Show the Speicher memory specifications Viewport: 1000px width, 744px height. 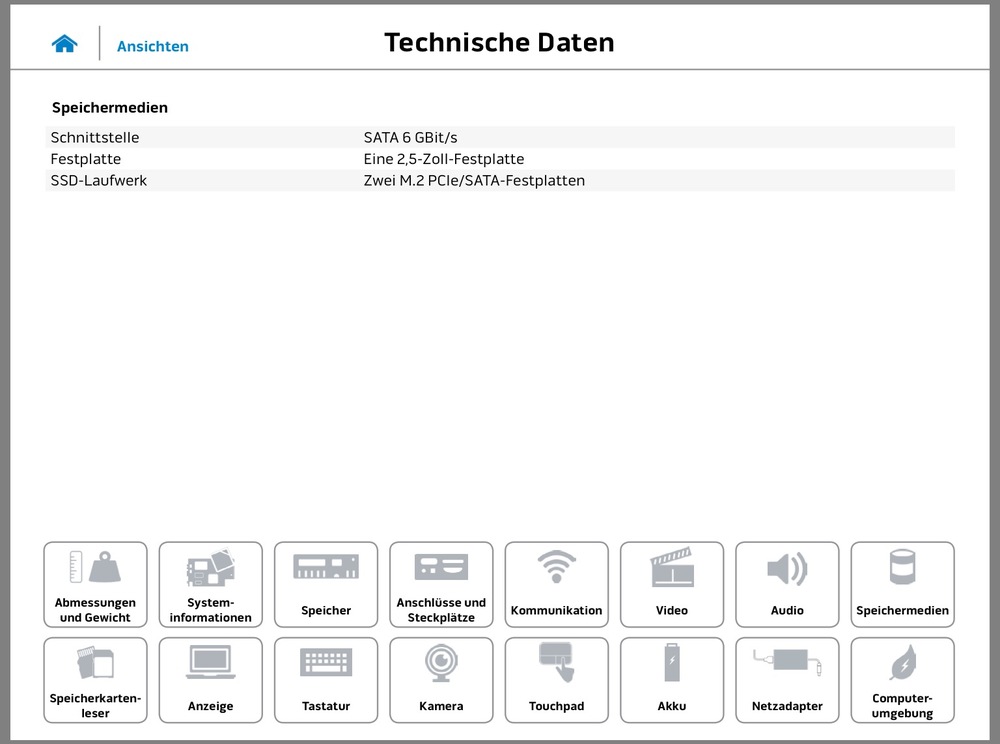point(326,585)
